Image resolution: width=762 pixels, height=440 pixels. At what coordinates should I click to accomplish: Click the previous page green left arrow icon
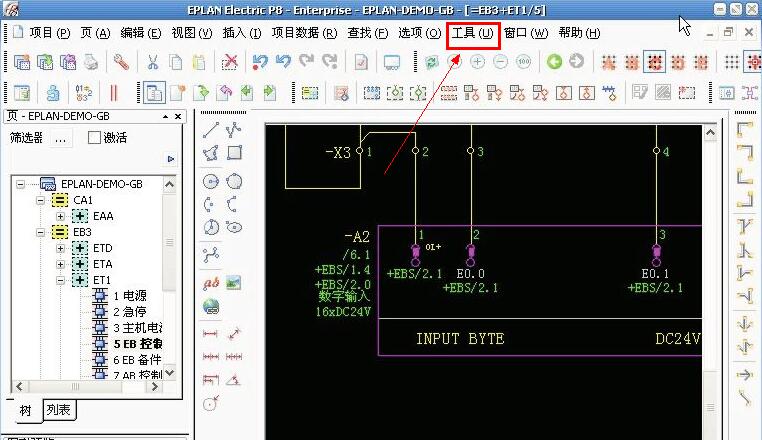247,92
